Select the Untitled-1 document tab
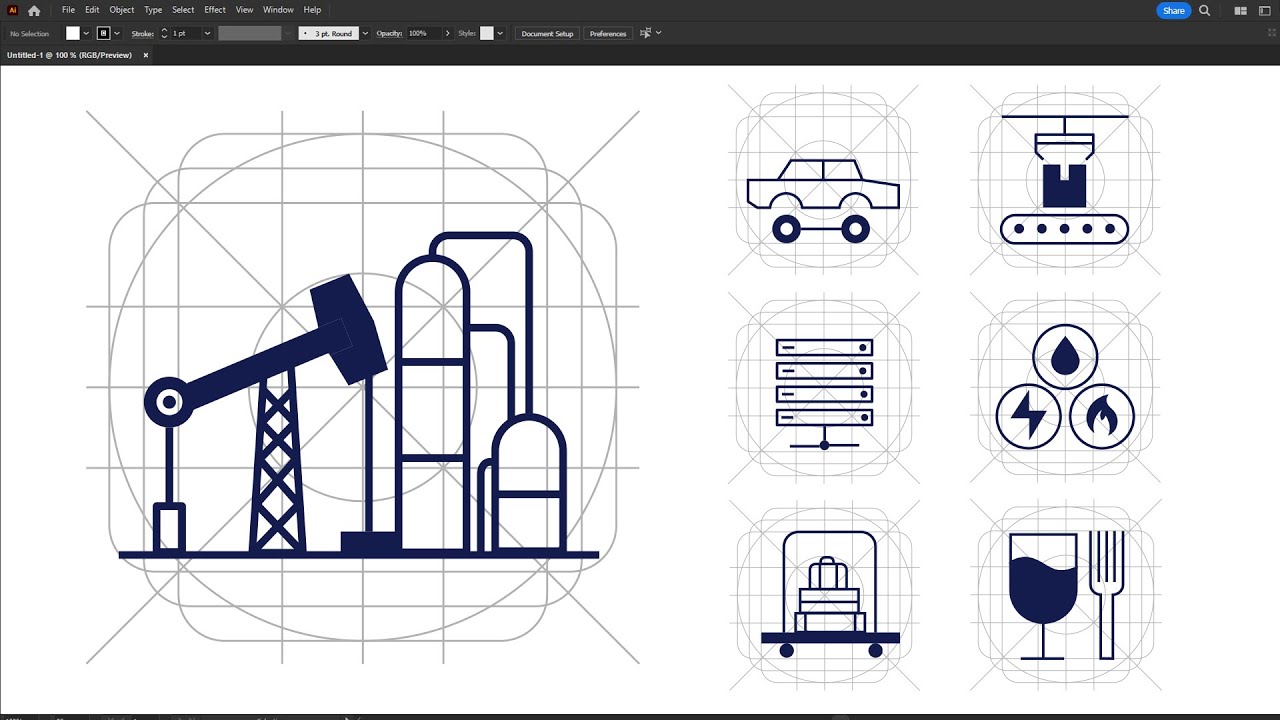 (69, 55)
